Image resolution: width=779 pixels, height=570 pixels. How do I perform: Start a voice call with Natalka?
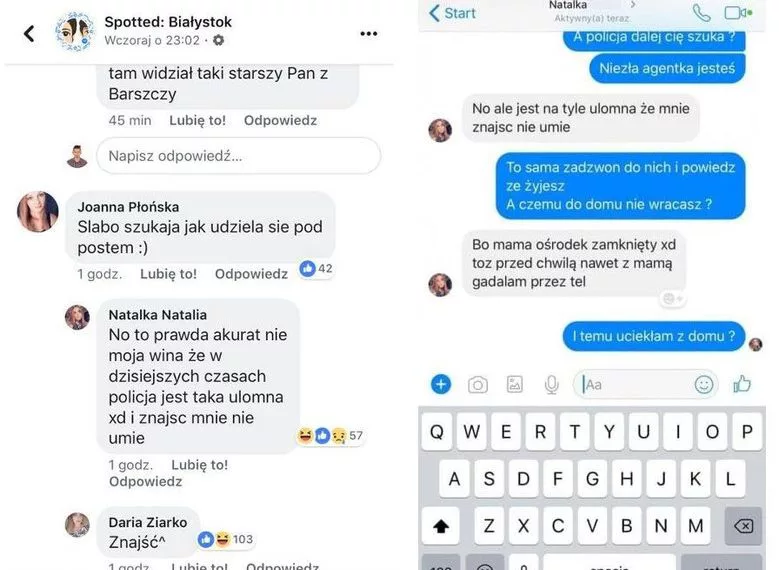(x=701, y=13)
